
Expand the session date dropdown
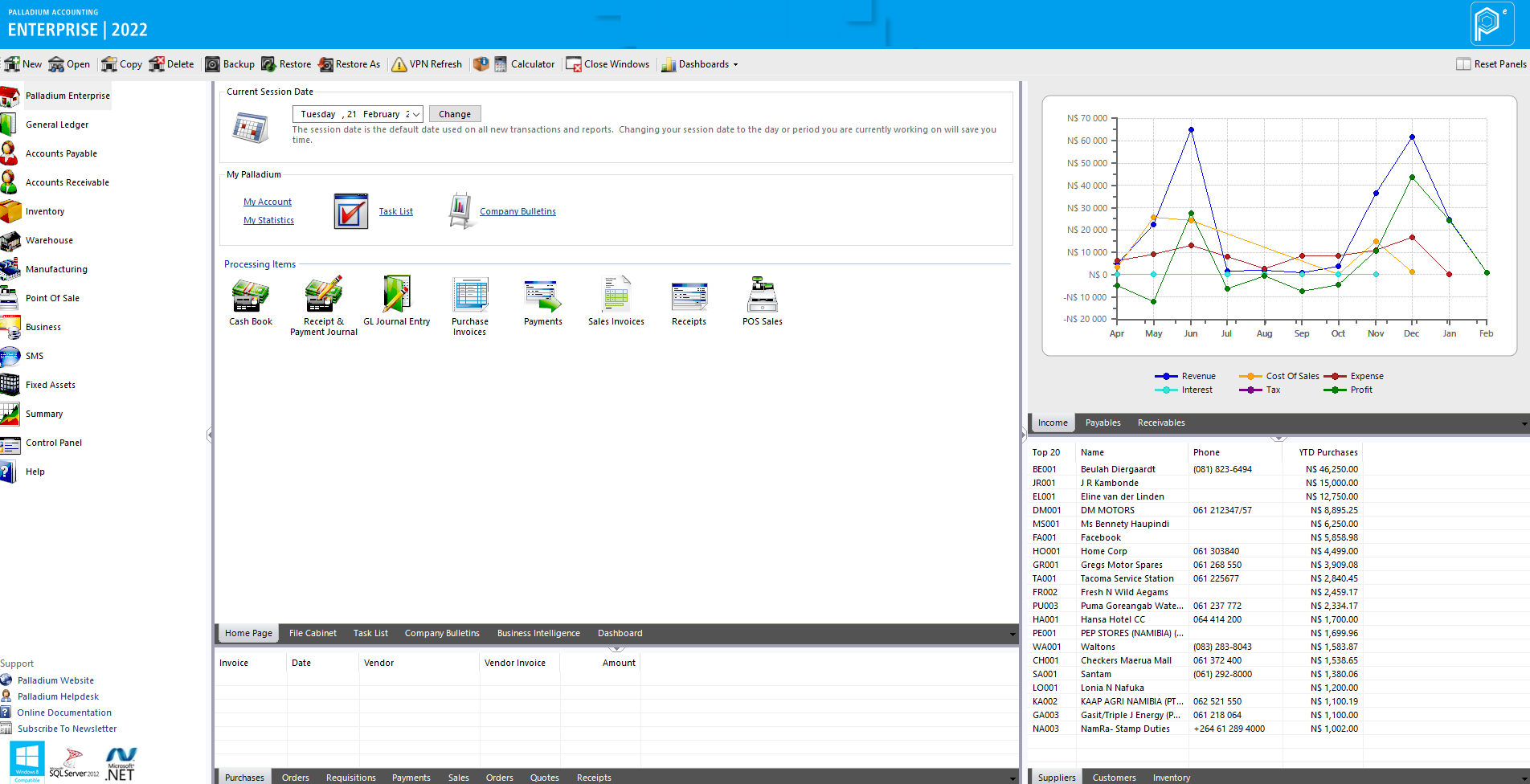(416, 114)
